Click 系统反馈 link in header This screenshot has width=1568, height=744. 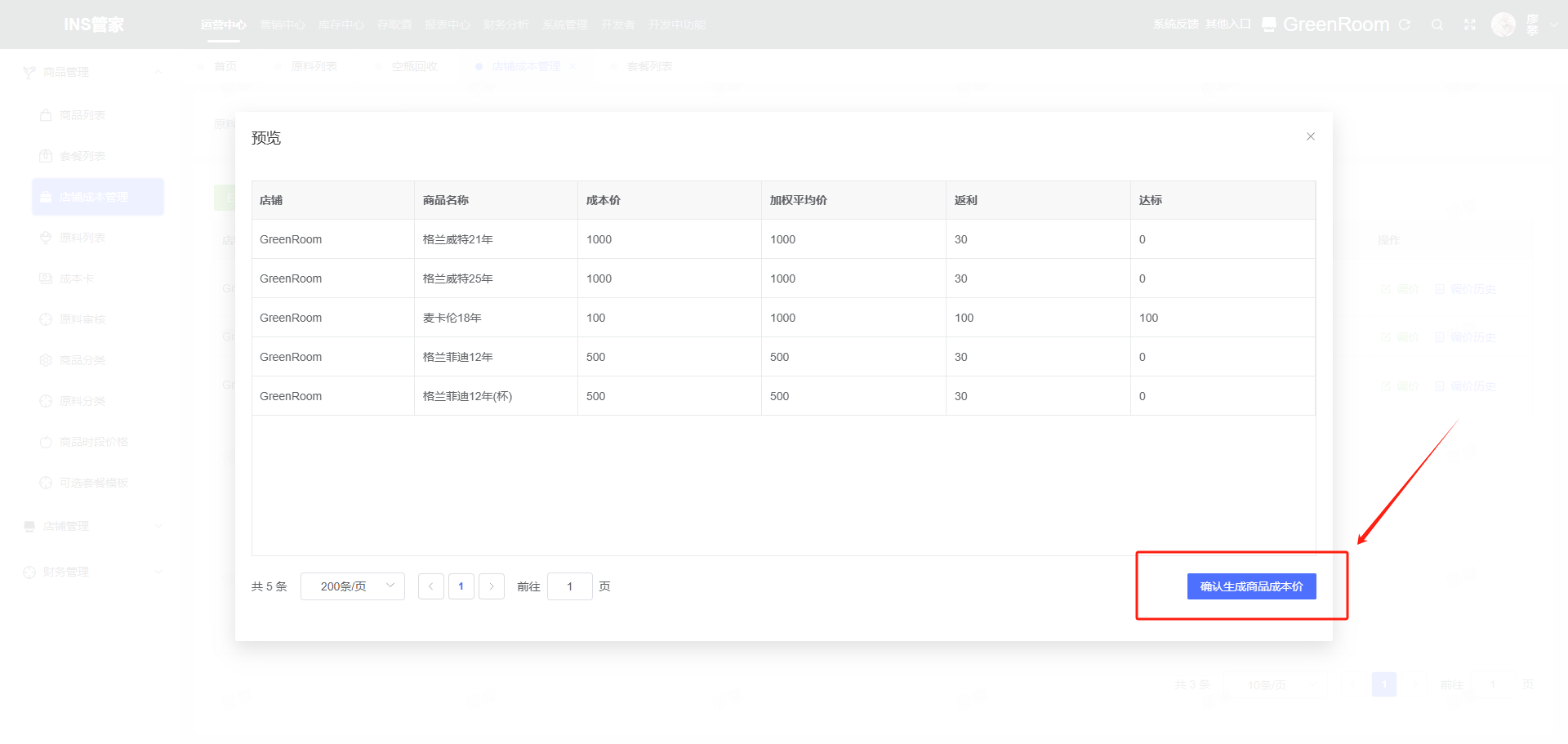click(x=1176, y=24)
